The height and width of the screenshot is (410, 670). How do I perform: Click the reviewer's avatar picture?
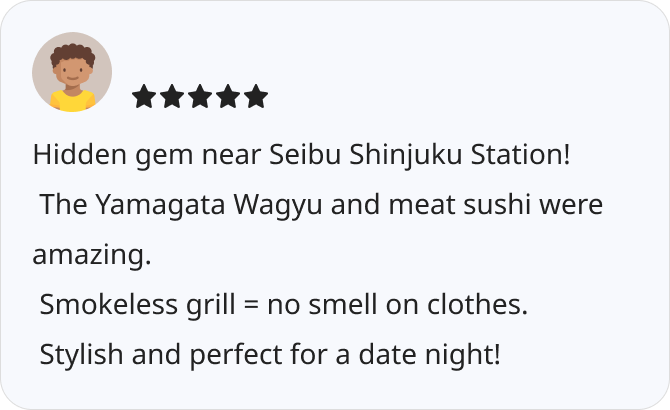71,72
